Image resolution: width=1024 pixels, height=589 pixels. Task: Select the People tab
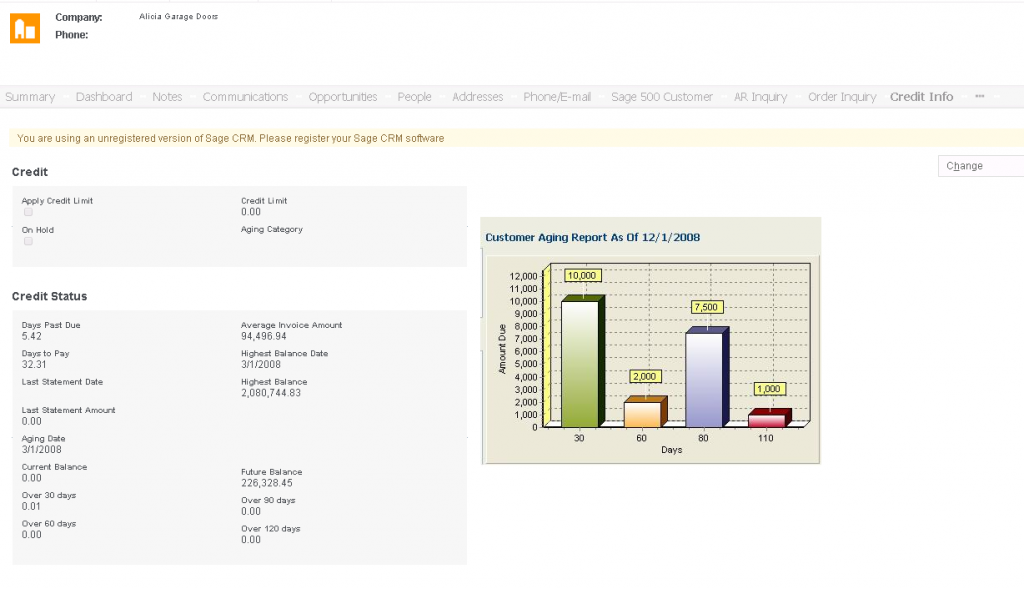tap(414, 97)
